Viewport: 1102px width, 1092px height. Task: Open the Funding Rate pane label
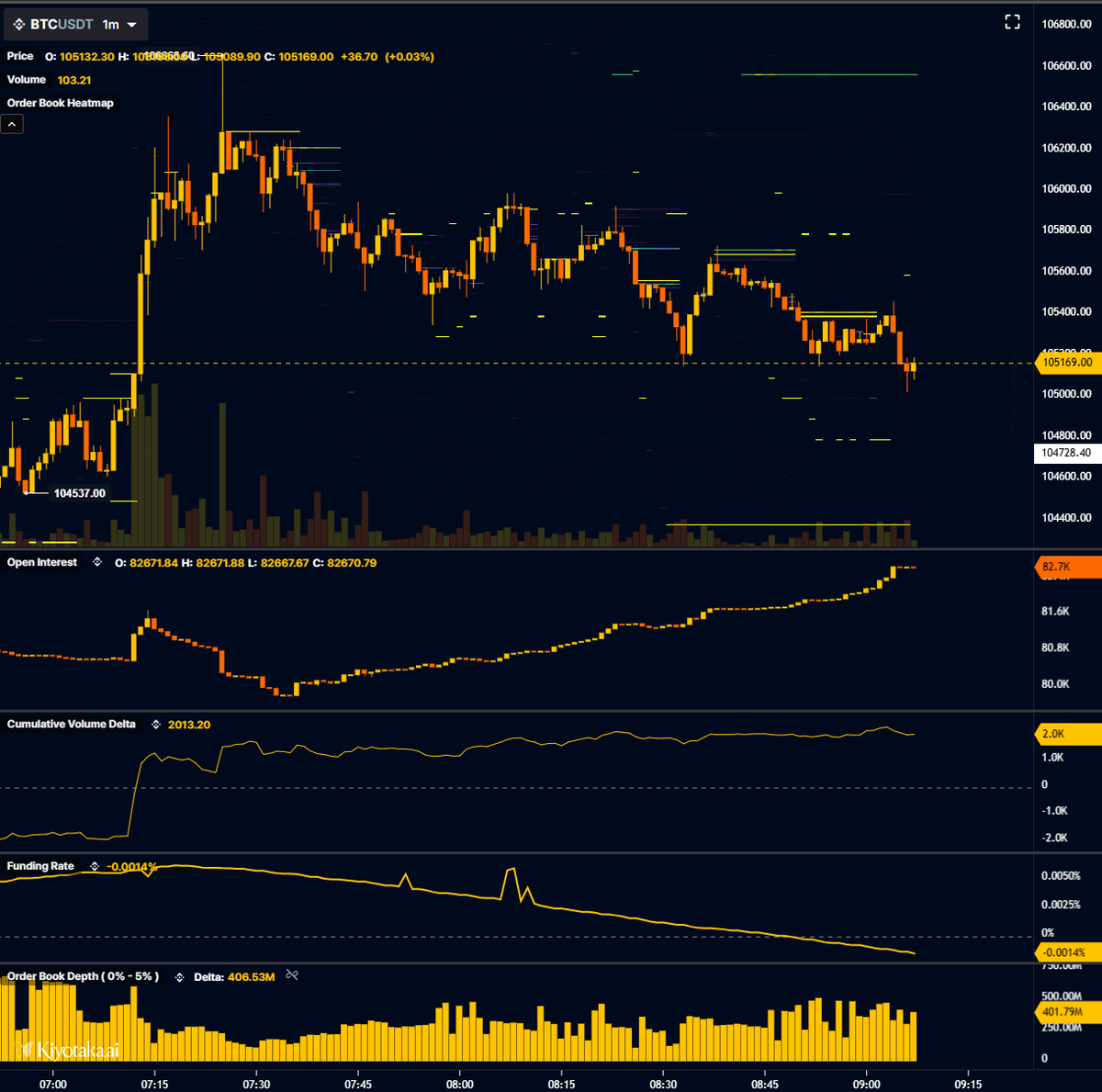40,866
